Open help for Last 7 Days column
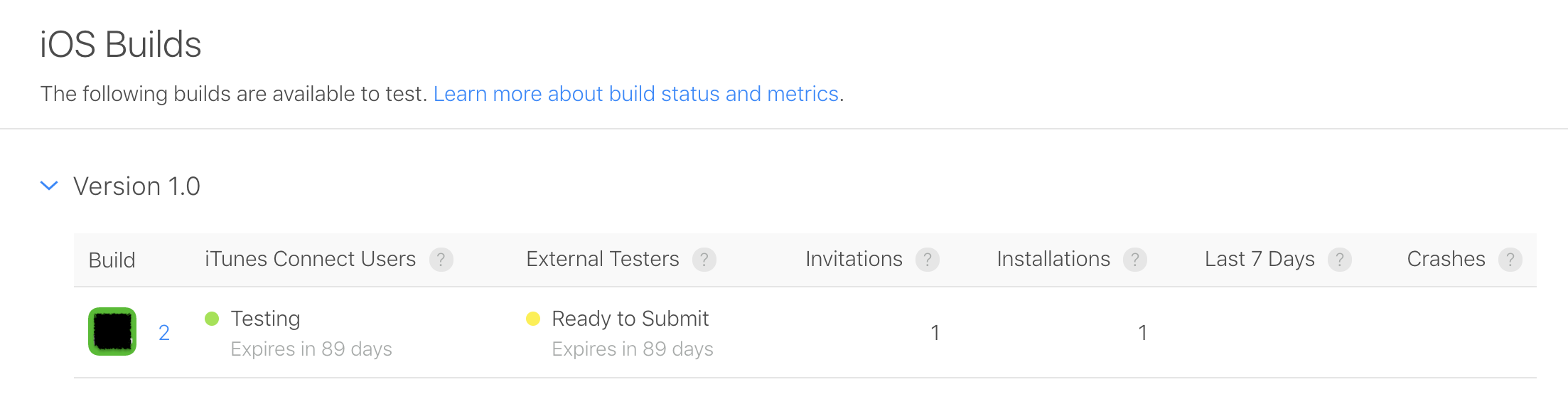This screenshot has width=1568, height=414. pyautogui.click(x=1341, y=259)
